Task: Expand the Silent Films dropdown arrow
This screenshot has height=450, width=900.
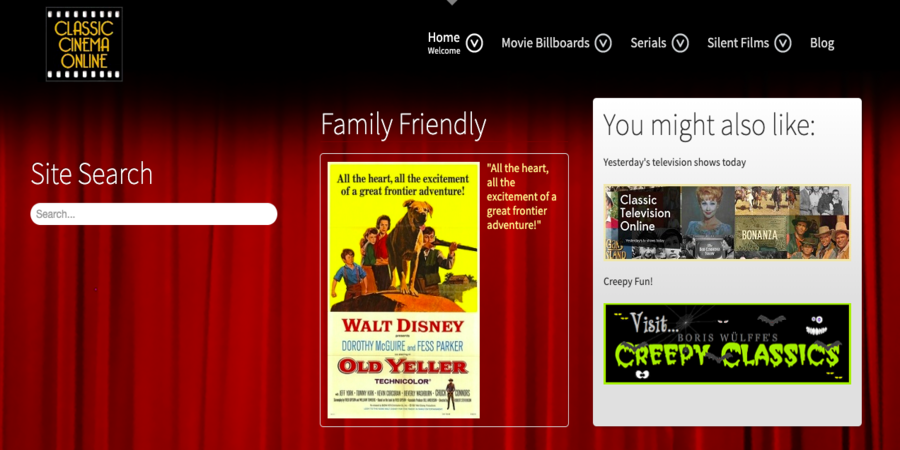Action: coord(782,43)
